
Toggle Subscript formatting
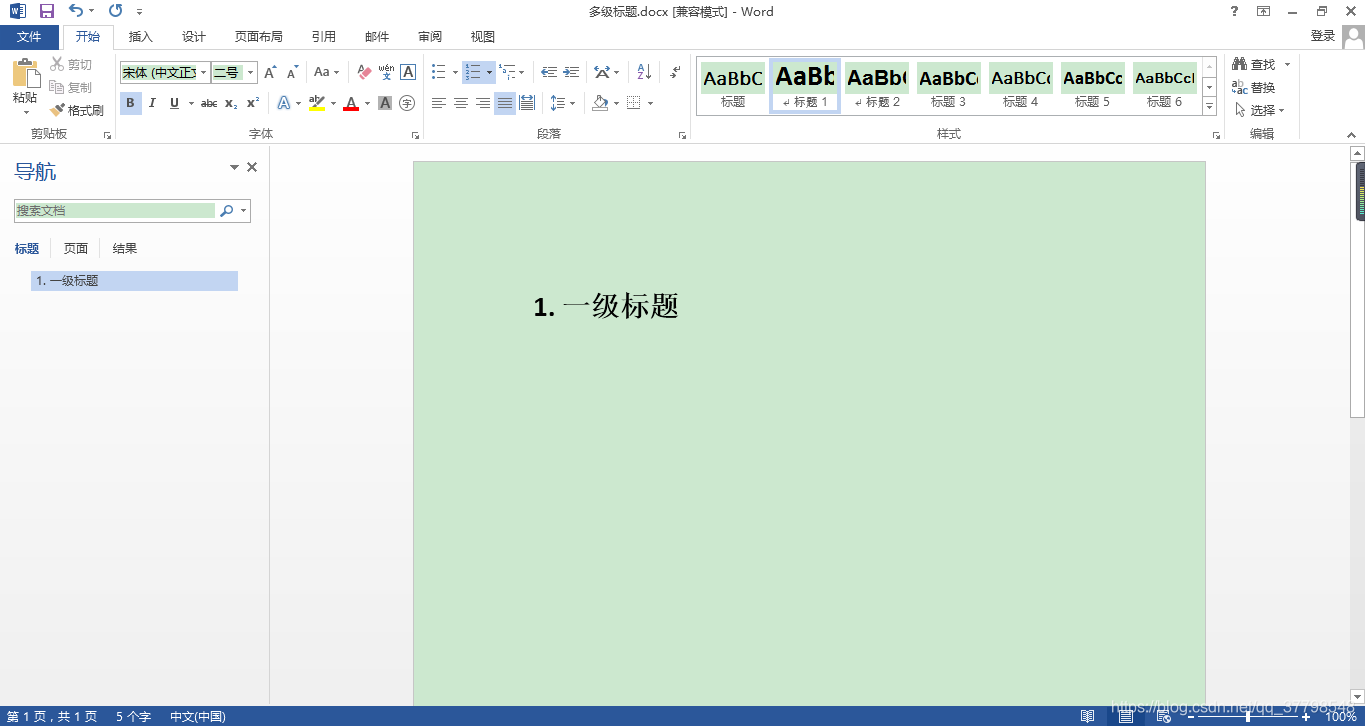[x=231, y=103]
